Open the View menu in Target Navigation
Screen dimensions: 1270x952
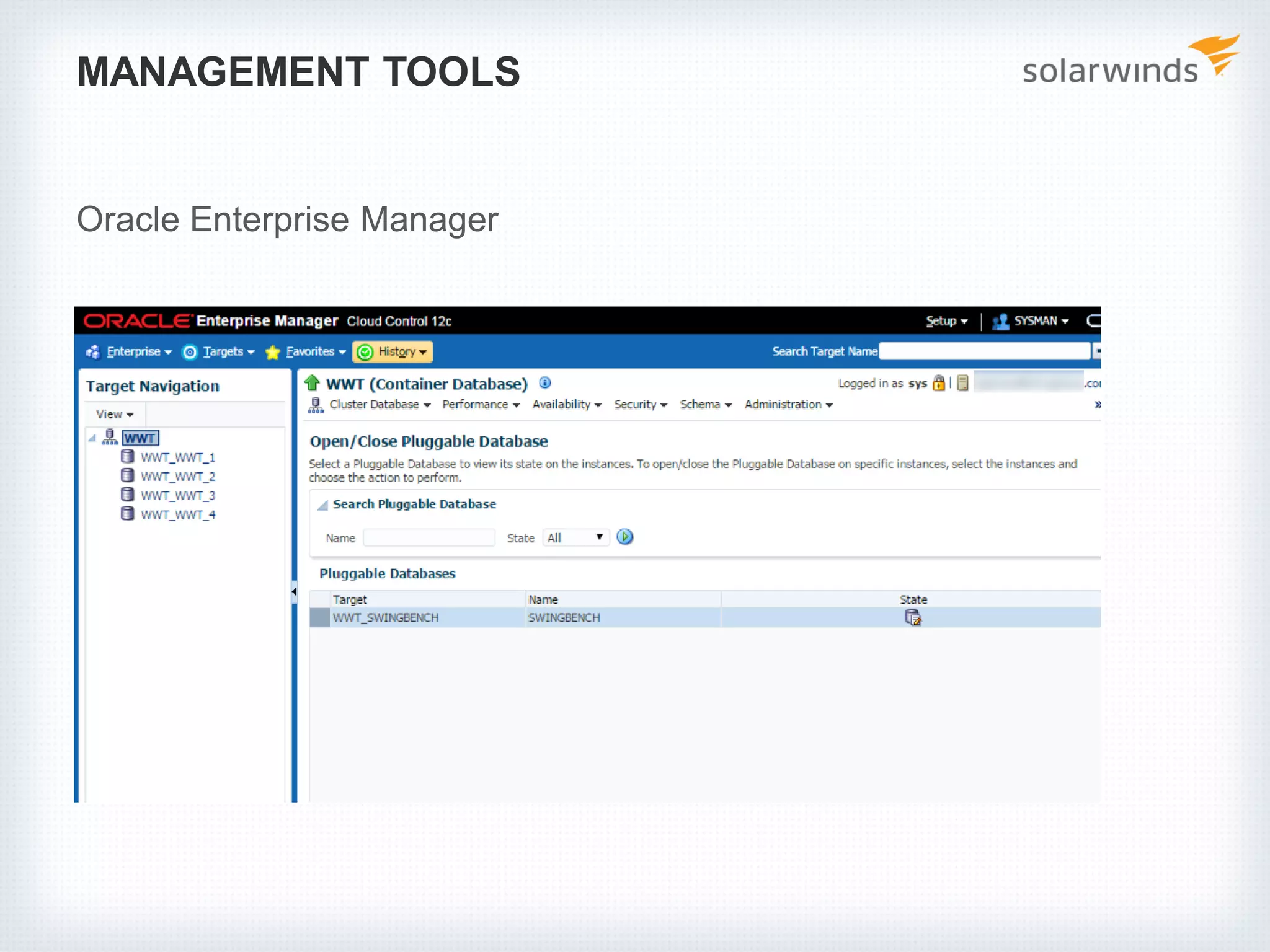pos(115,414)
